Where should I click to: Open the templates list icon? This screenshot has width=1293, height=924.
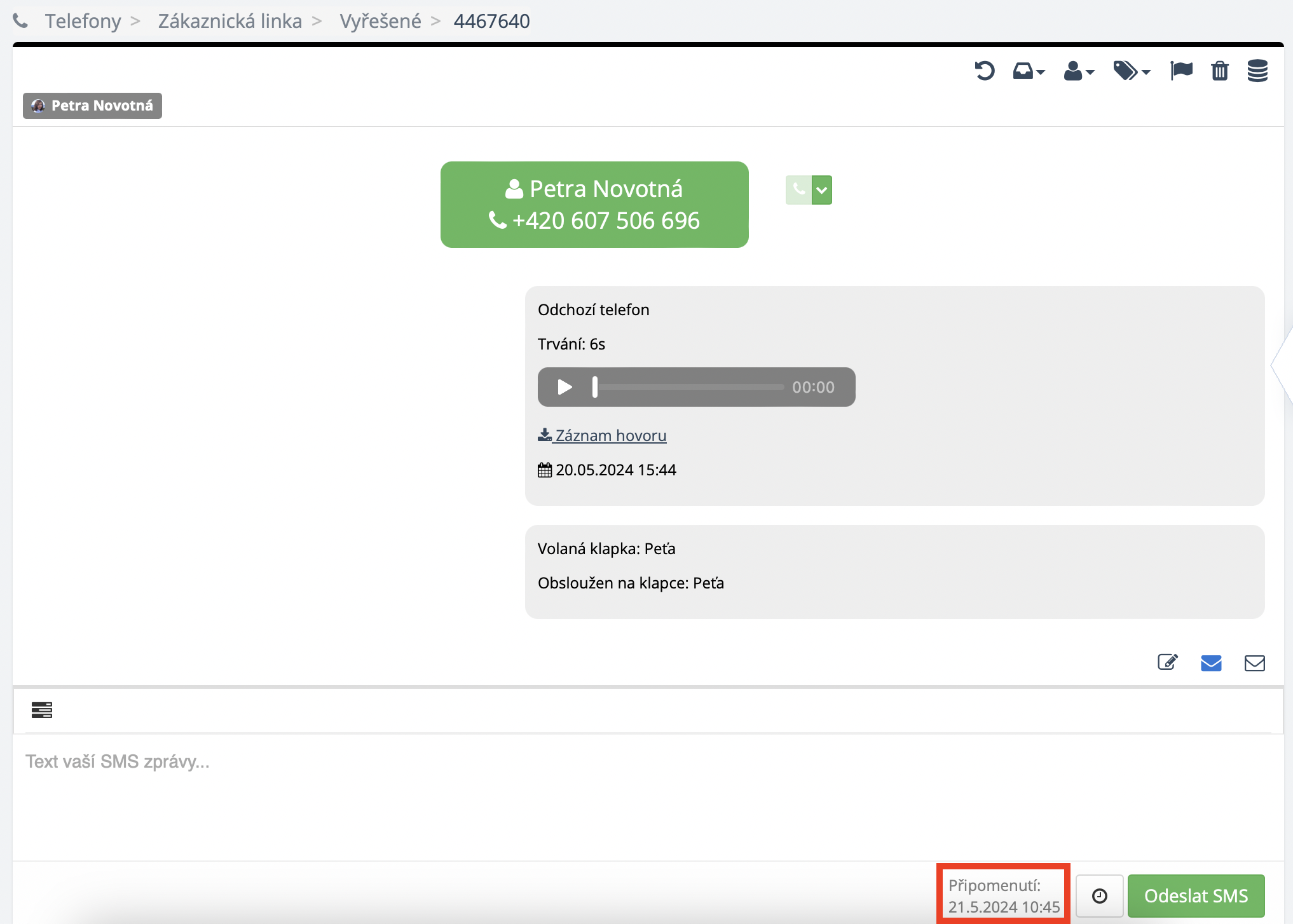click(x=42, y=710)
